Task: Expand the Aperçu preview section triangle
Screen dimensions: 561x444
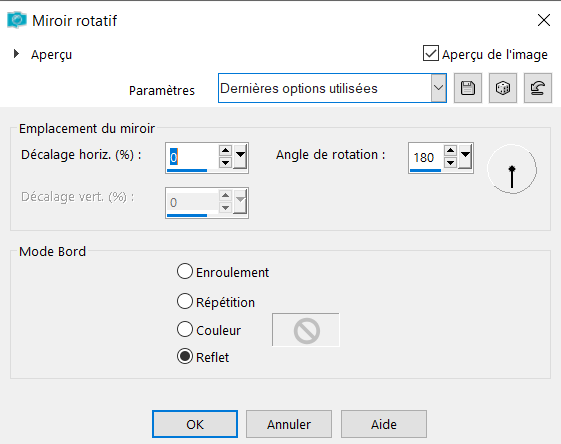Action: coord(16,54)
